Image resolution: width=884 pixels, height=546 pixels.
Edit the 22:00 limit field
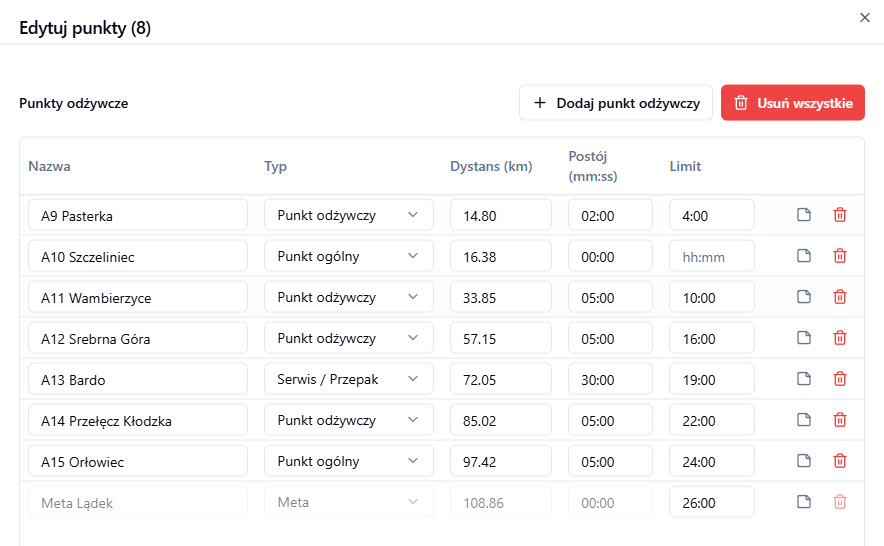[711, 420]
